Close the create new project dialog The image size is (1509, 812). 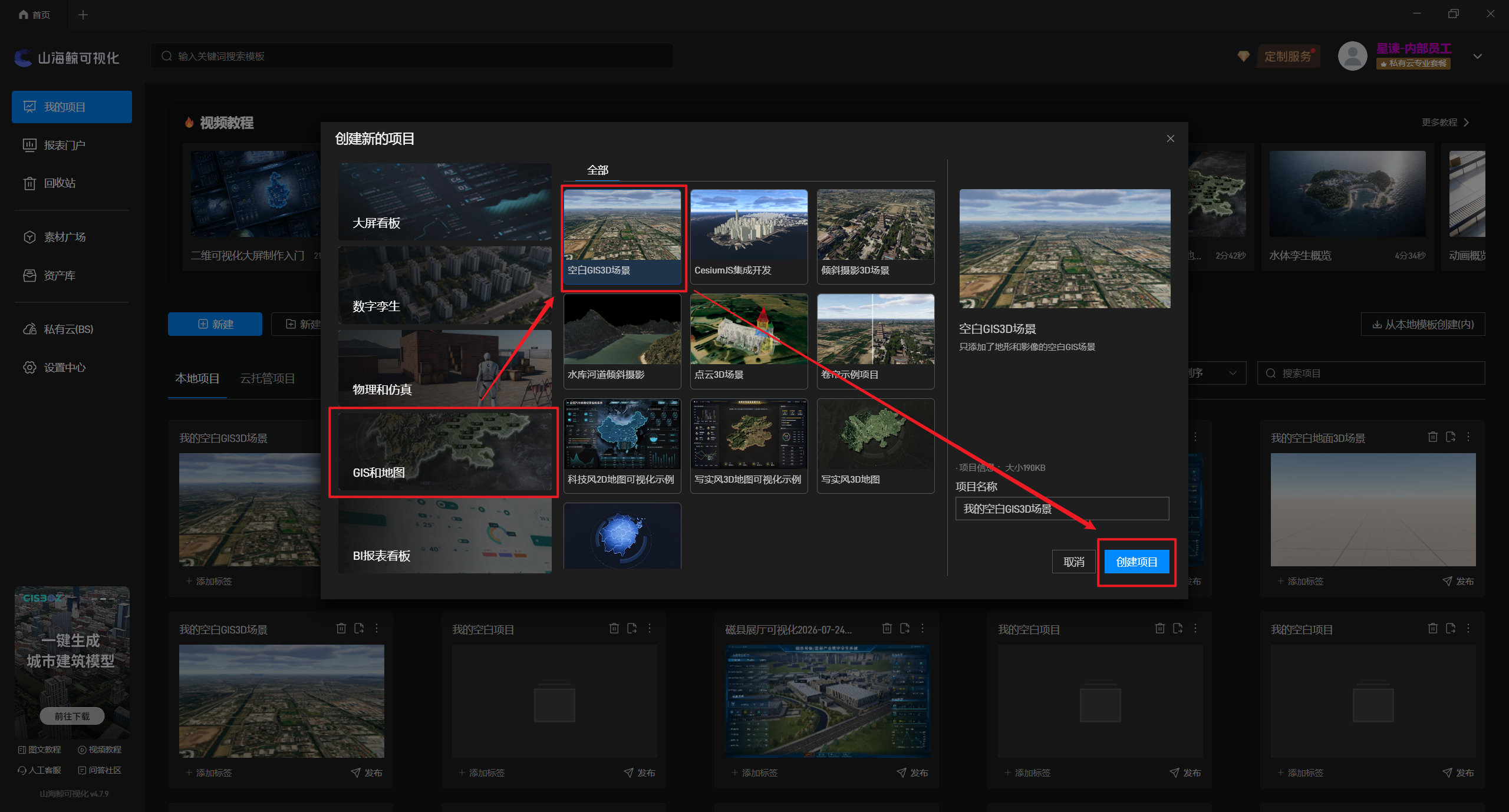pyautogui.click(x=1170, y=138)
